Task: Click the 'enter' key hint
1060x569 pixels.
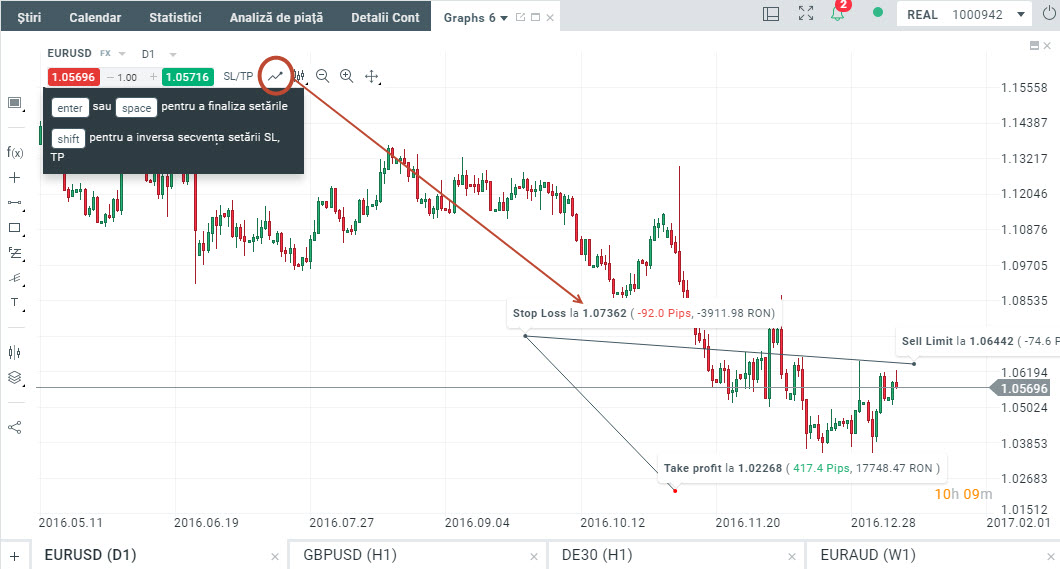Action: tap(70, 107)
